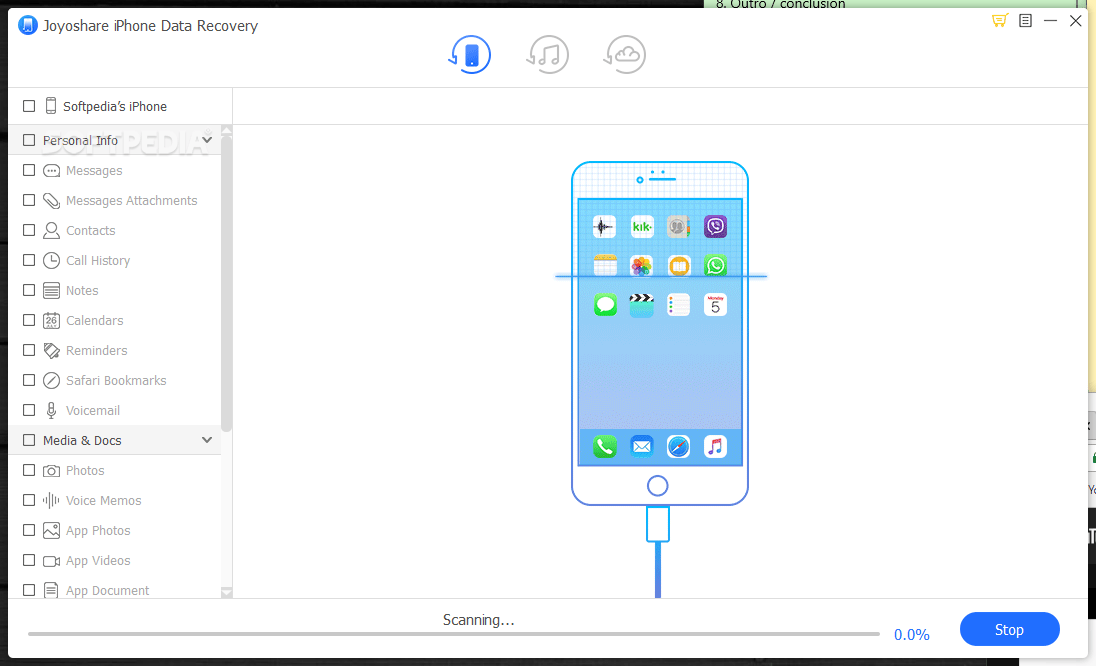Click the App Document page icon
This screenshot has width=1096, height=666.
(51, 591)
